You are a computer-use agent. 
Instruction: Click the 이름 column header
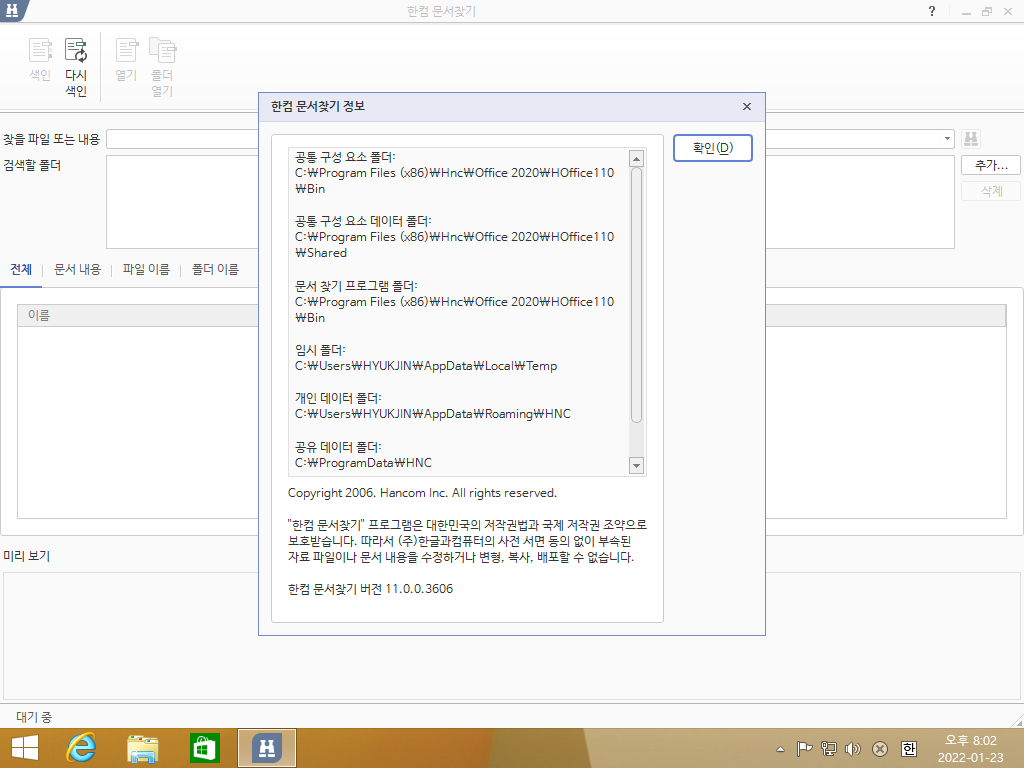(x=511, y=315)
